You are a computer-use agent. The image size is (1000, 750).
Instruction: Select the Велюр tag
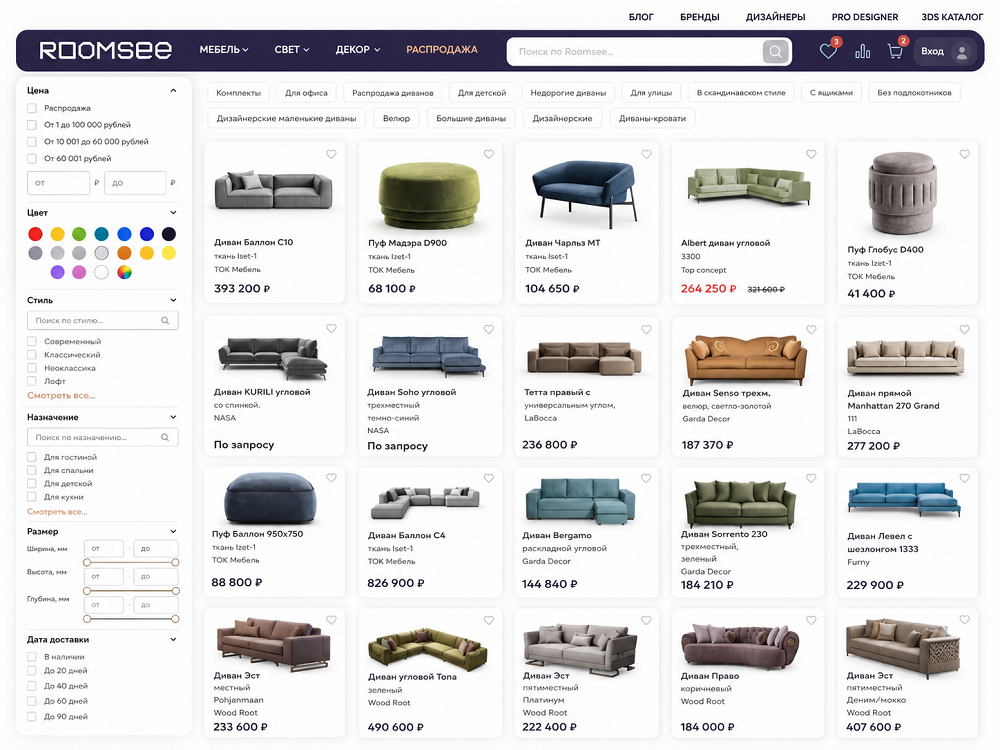(x=396, y=118)
